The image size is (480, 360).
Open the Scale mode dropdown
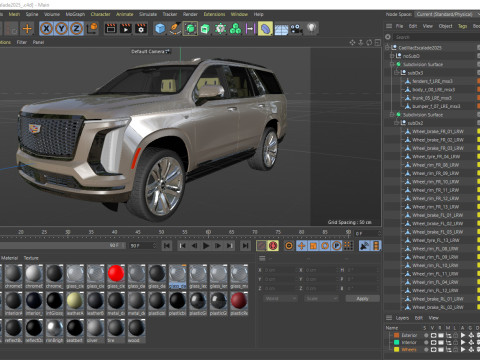pos(321,299)
